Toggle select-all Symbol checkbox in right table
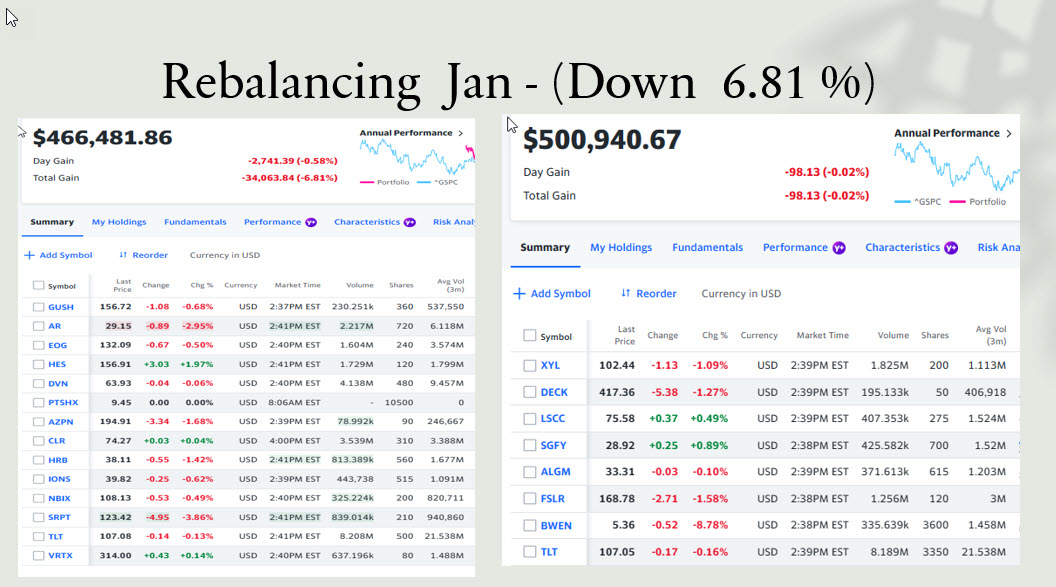This screenshot has height=587, width=1056. (529, 335)
